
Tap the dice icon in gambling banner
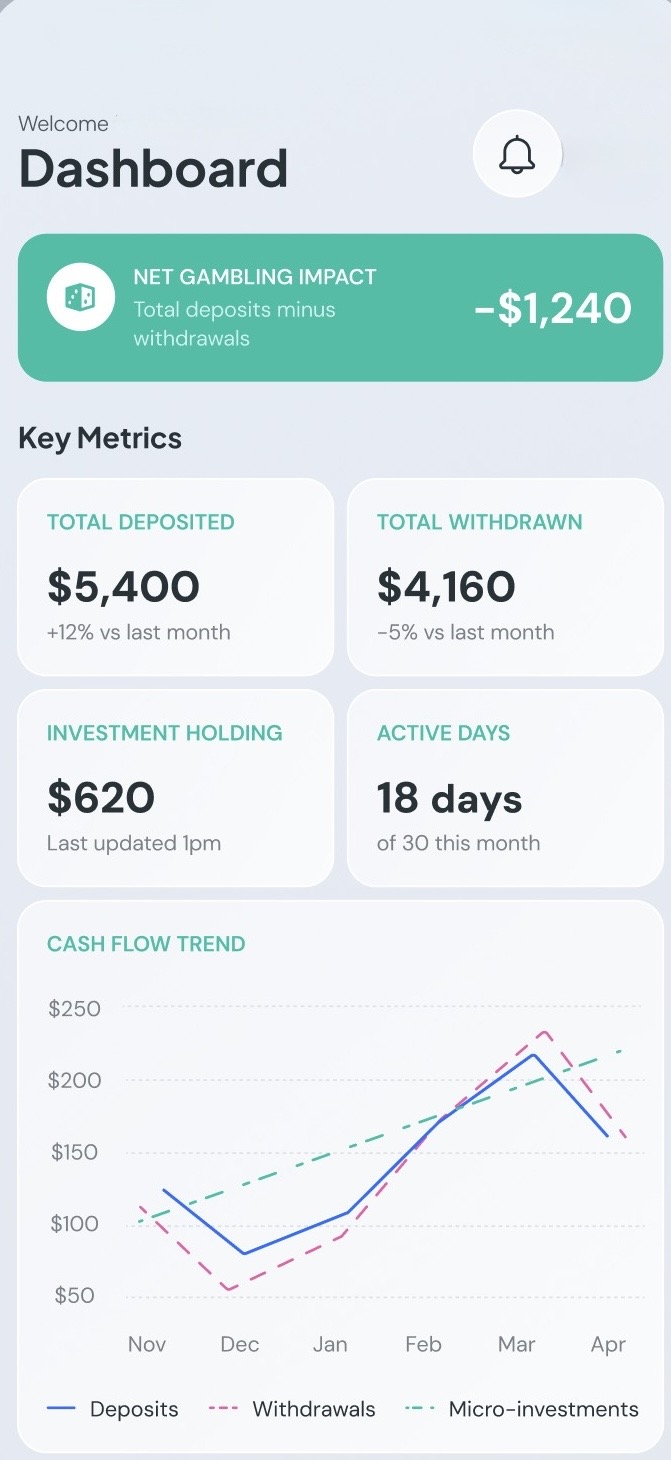80,297
